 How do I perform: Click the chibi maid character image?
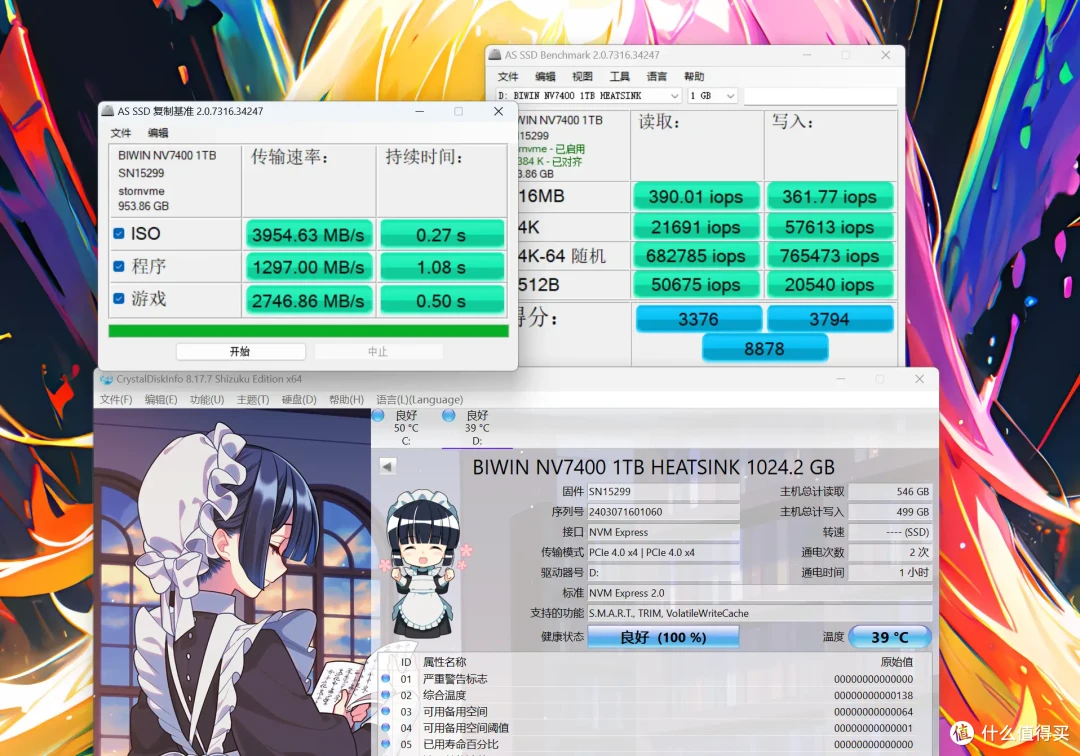tap(423, 563)
